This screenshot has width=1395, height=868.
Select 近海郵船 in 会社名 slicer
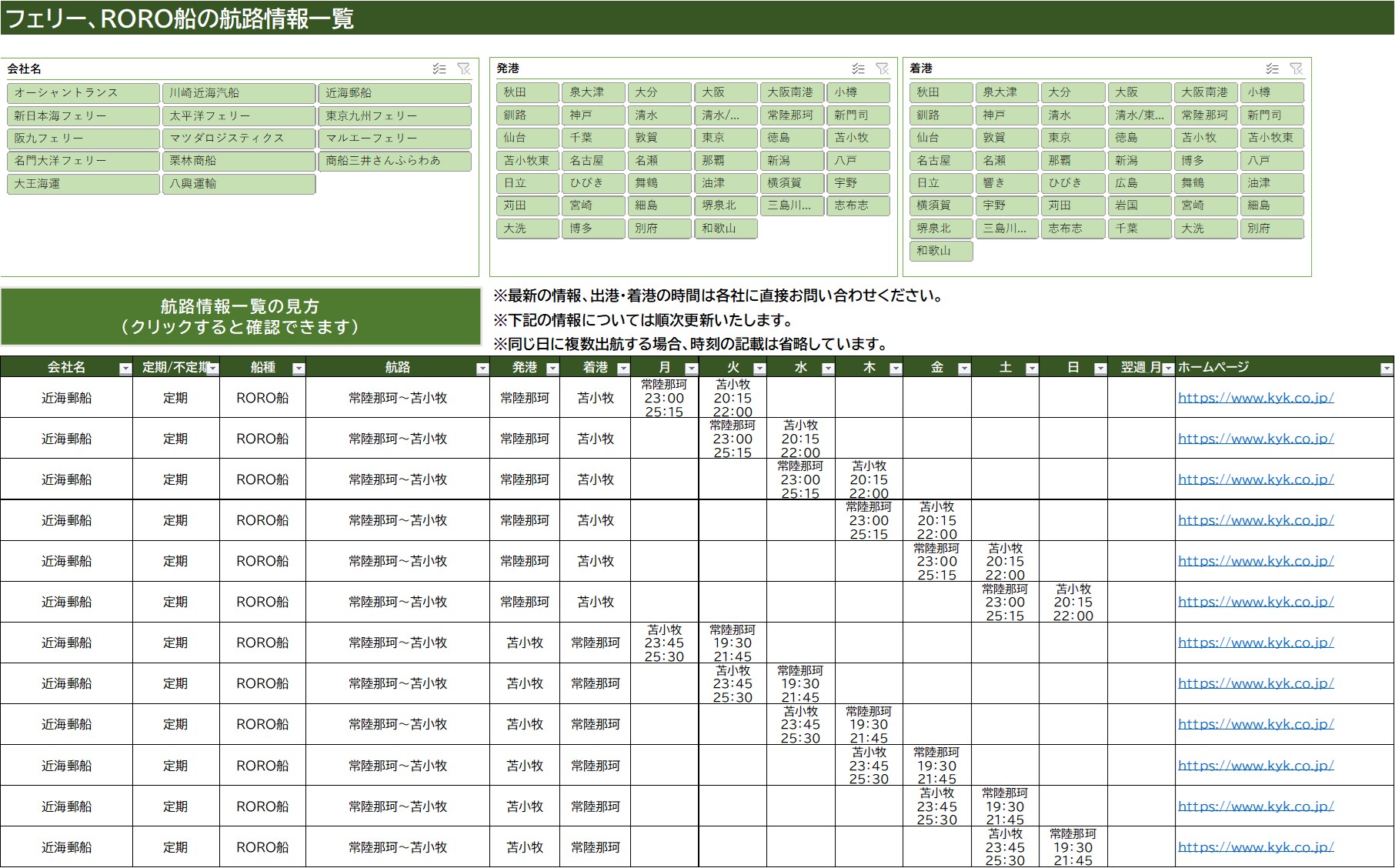coord(395,93)
